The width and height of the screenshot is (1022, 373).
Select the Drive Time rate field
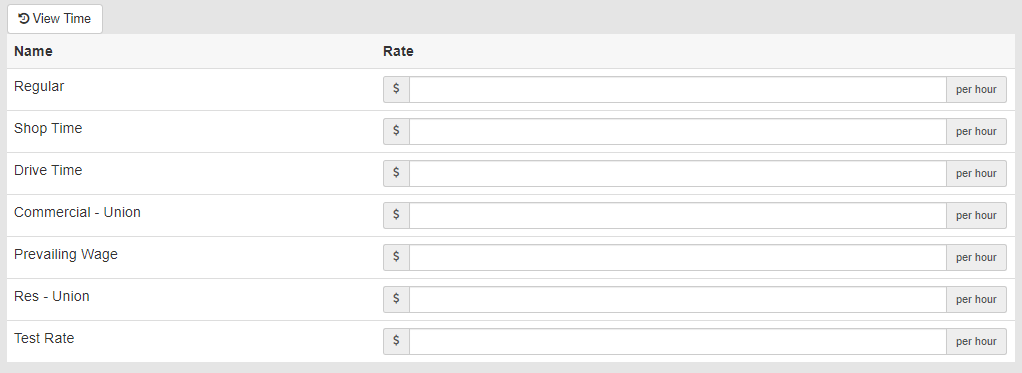(677, 173)
